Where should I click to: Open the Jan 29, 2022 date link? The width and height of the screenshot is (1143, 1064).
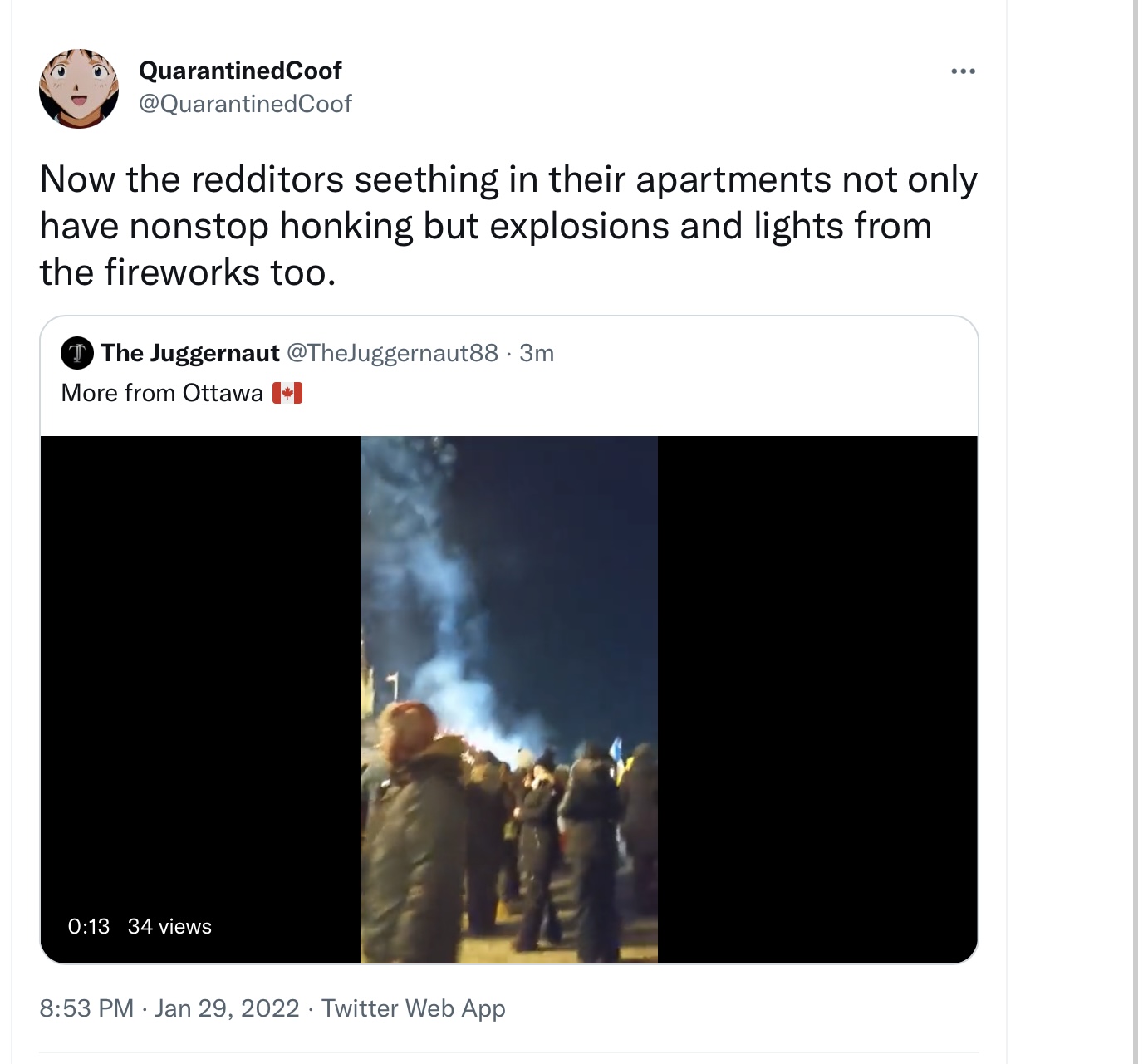[227, 1008]
